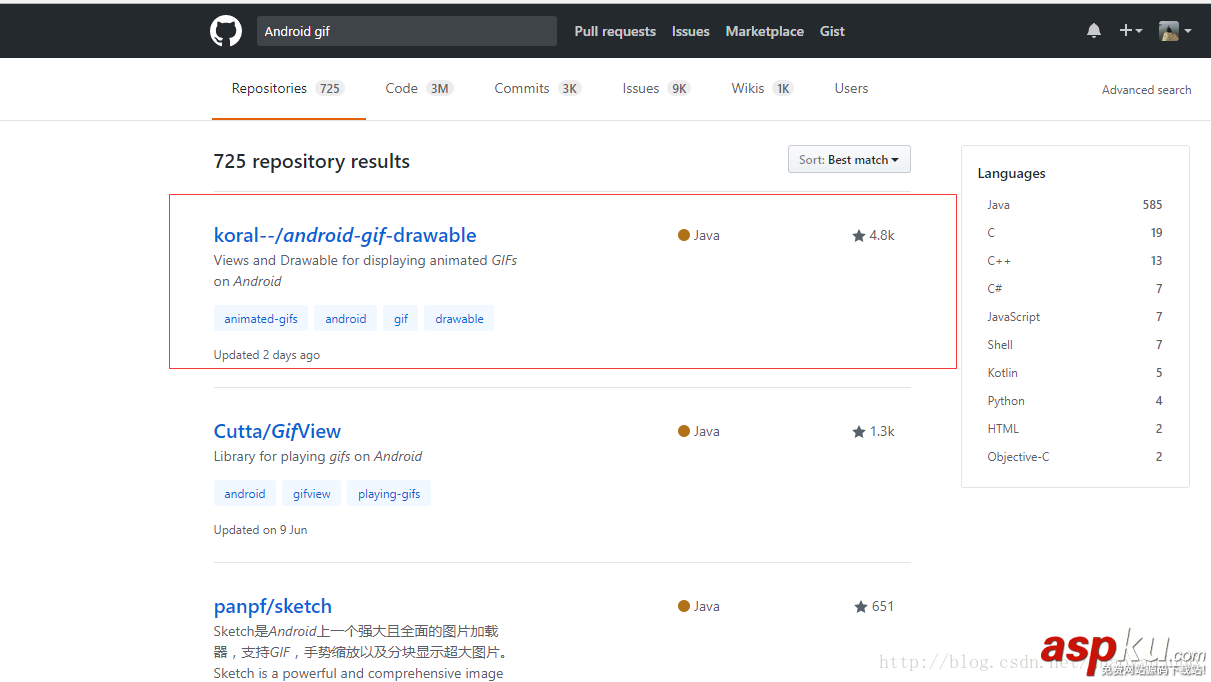Click the animated-gifs topic tag
The width and height of the screenshot is (1211, 682).
tap(261, 319)
